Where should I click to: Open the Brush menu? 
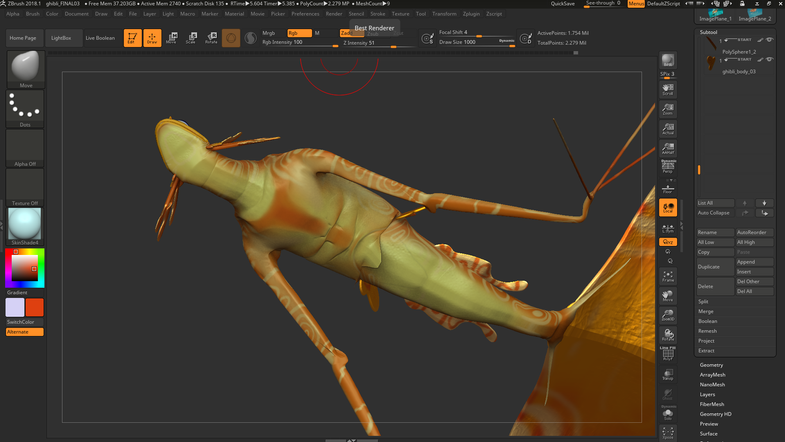(33, 14)
